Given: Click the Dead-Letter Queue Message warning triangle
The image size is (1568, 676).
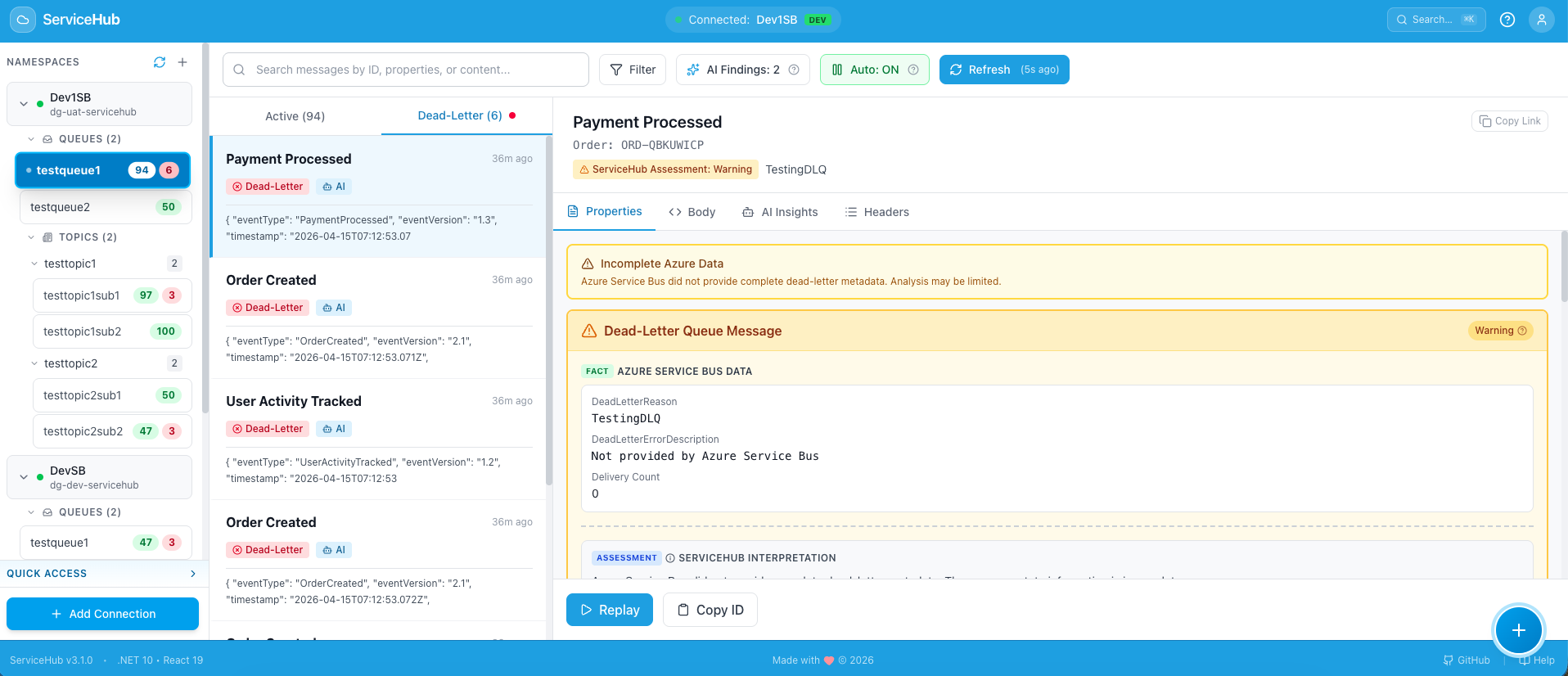Looking at the screenshot, I should [589, 331].
